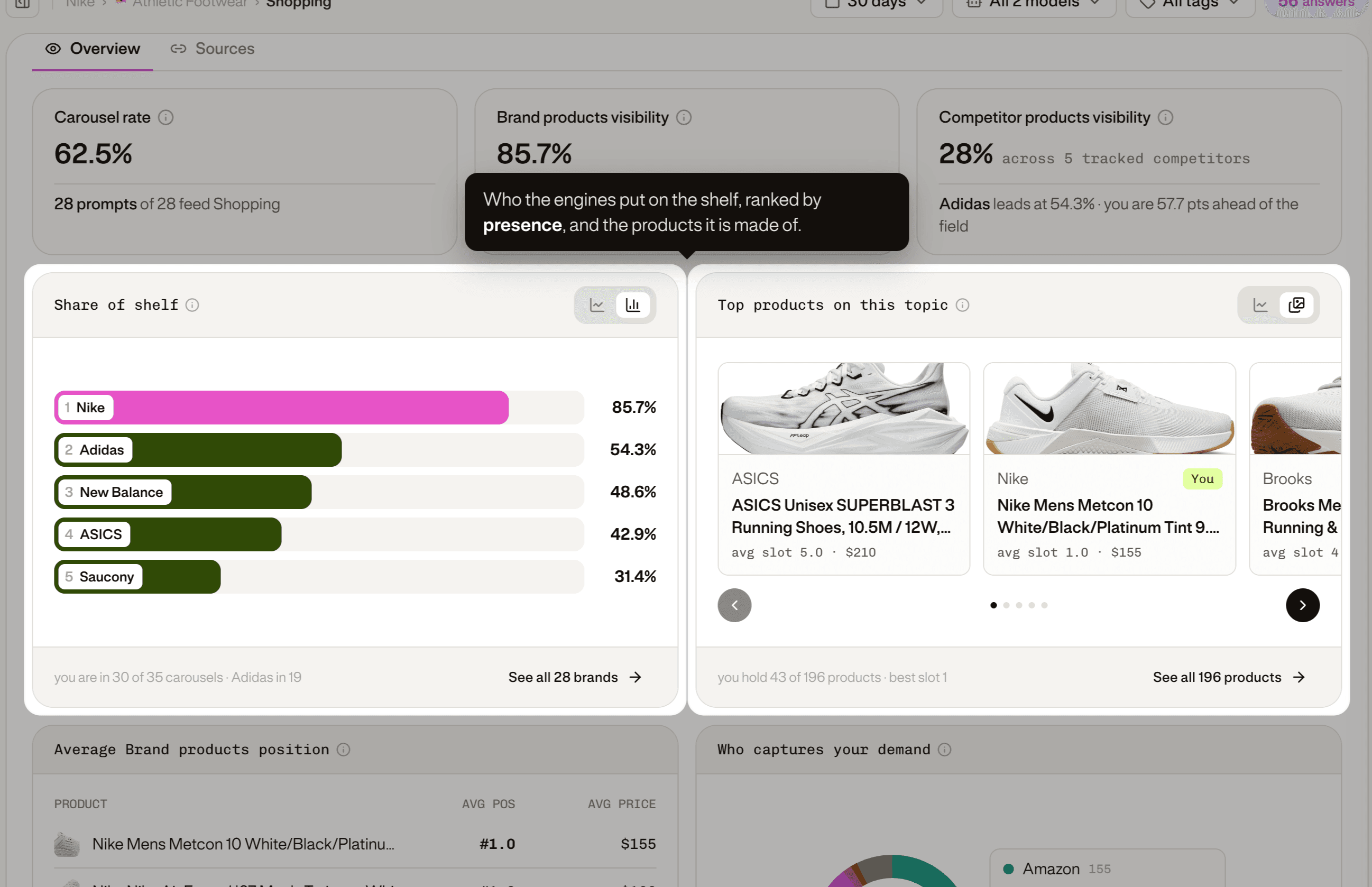Switch to the Overview tab
The image size is (1372, 887).
93,49
